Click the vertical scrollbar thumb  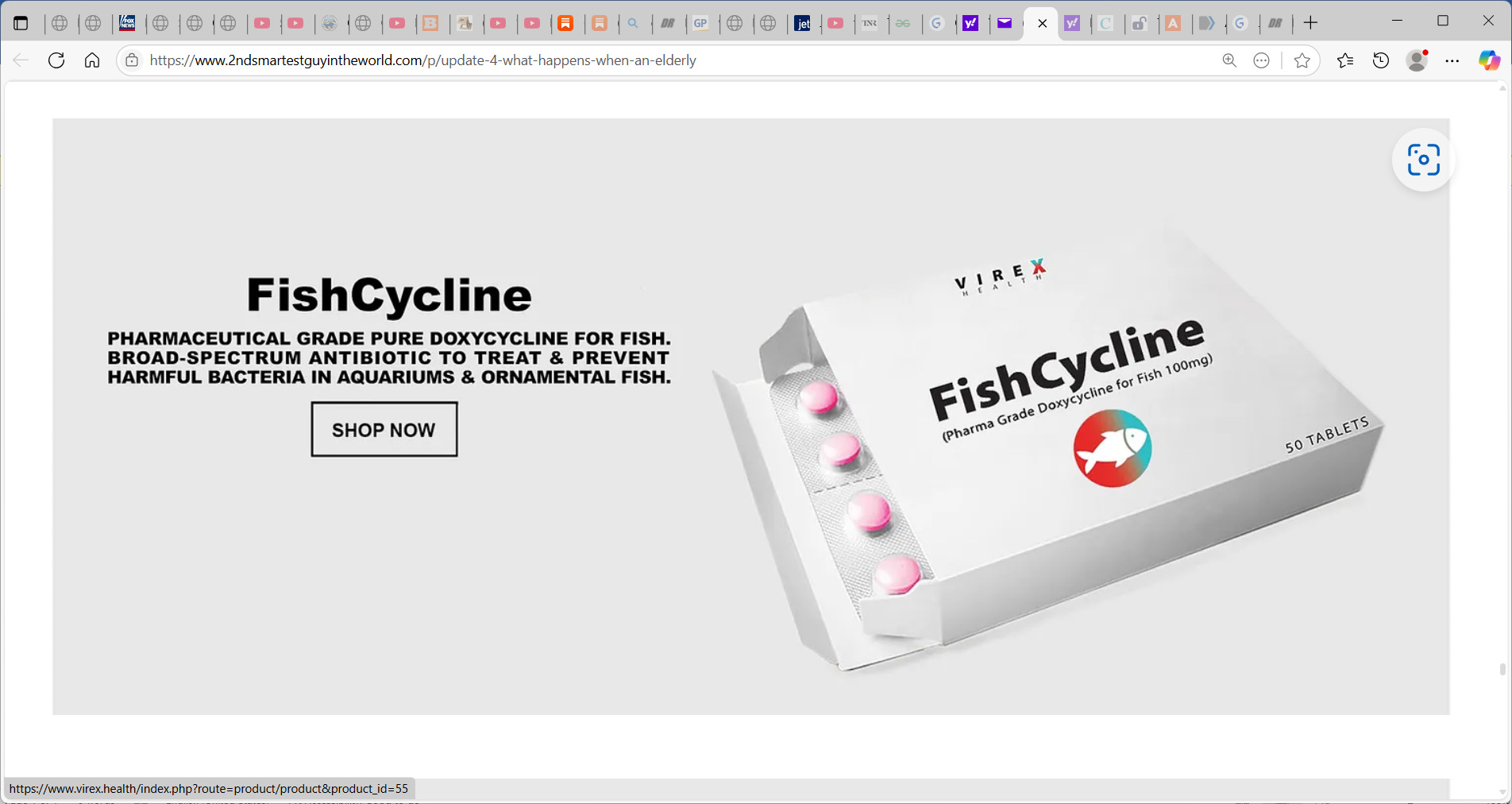(x=1502, y=669)
